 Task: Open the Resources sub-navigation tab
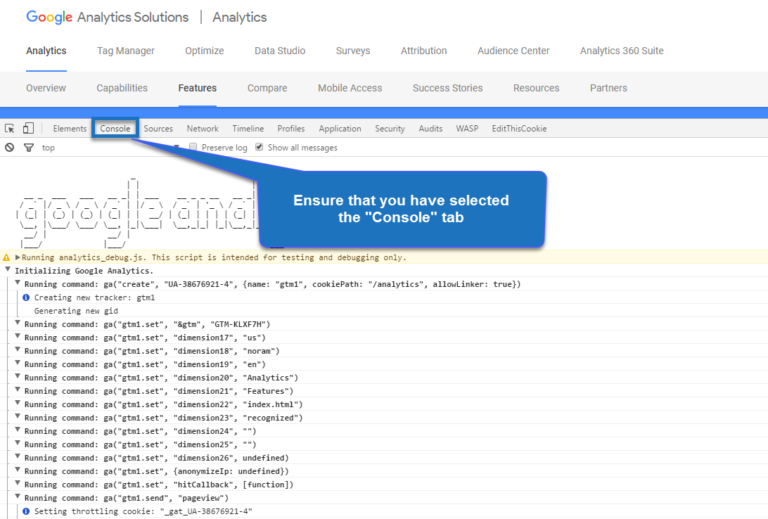(536, 88)
